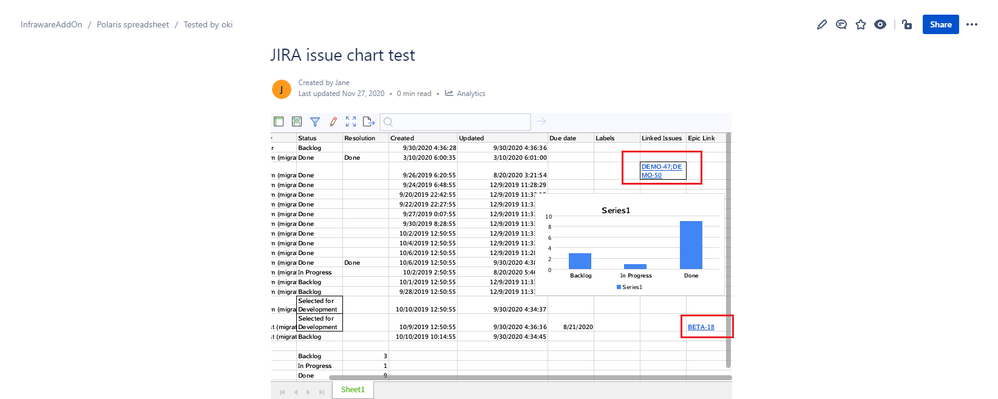Toggle the watch page eye icon
998x399 pixels.
pyautogui.click(x=880, y=25)
